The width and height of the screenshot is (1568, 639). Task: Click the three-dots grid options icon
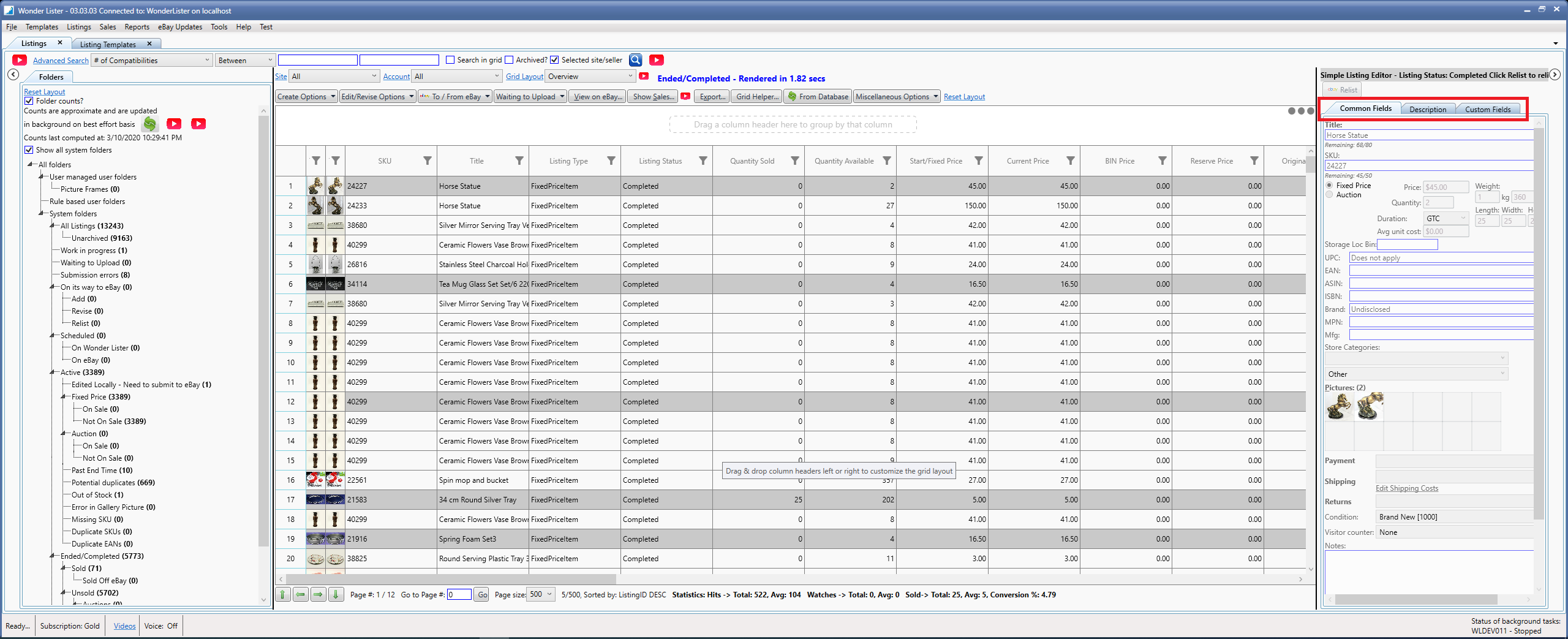pos(1301,111)
